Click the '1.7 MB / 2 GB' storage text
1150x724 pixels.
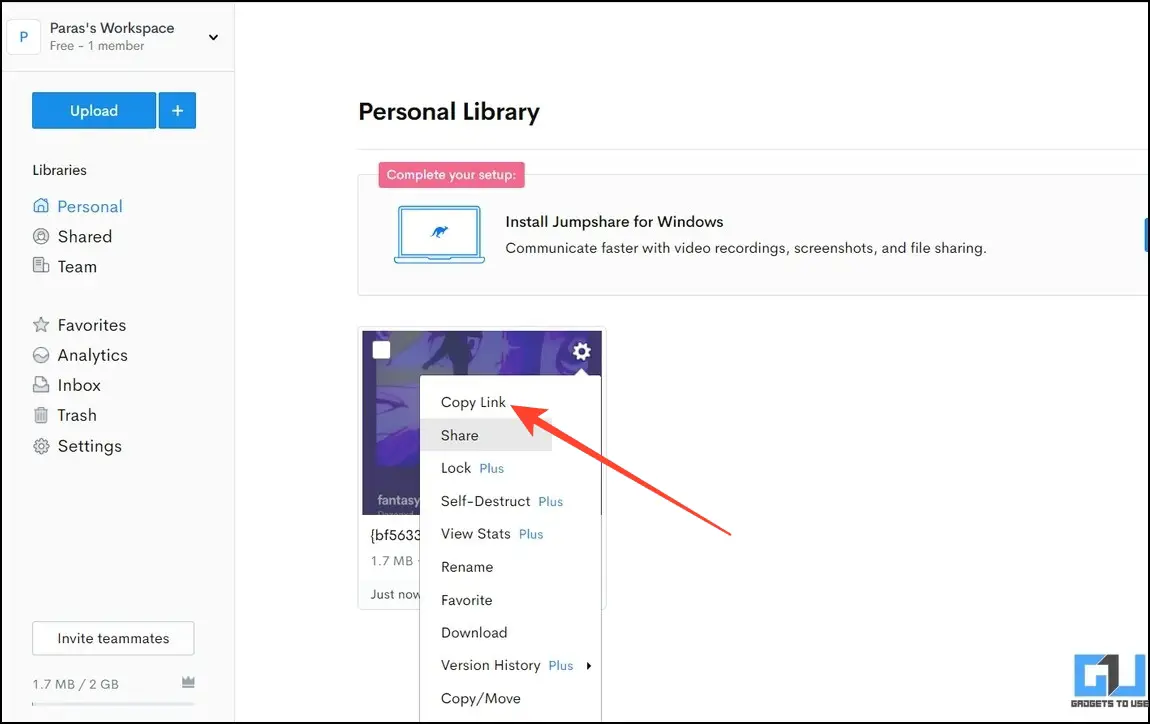pyautogui.click(x=76, y=684)
